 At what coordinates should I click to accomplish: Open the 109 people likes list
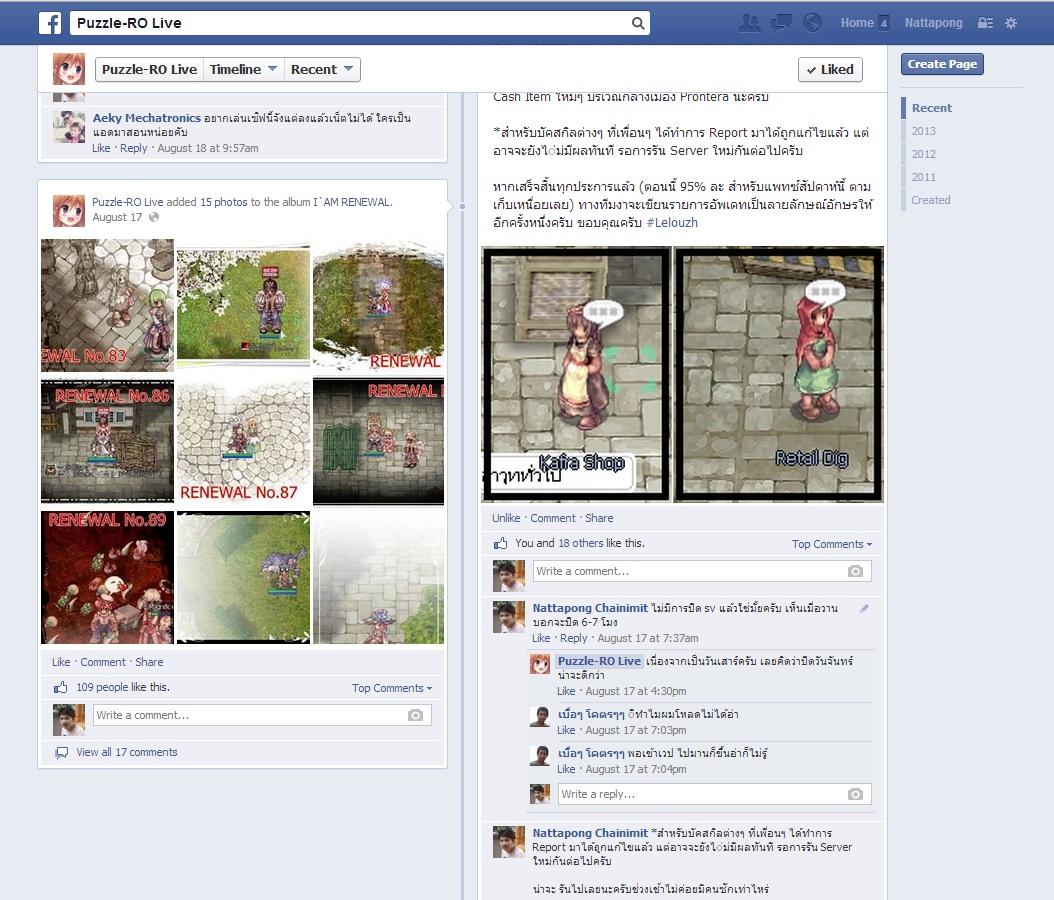(x=103, y=687)
